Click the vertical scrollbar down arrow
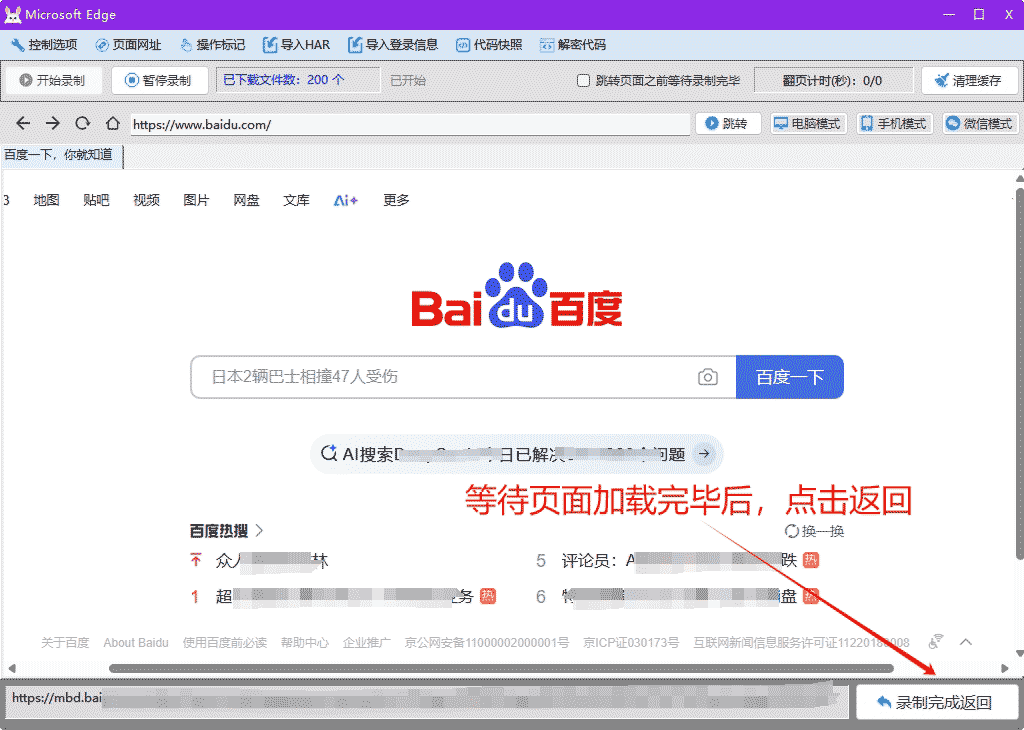1024x730 pixels. (1019, 653)
